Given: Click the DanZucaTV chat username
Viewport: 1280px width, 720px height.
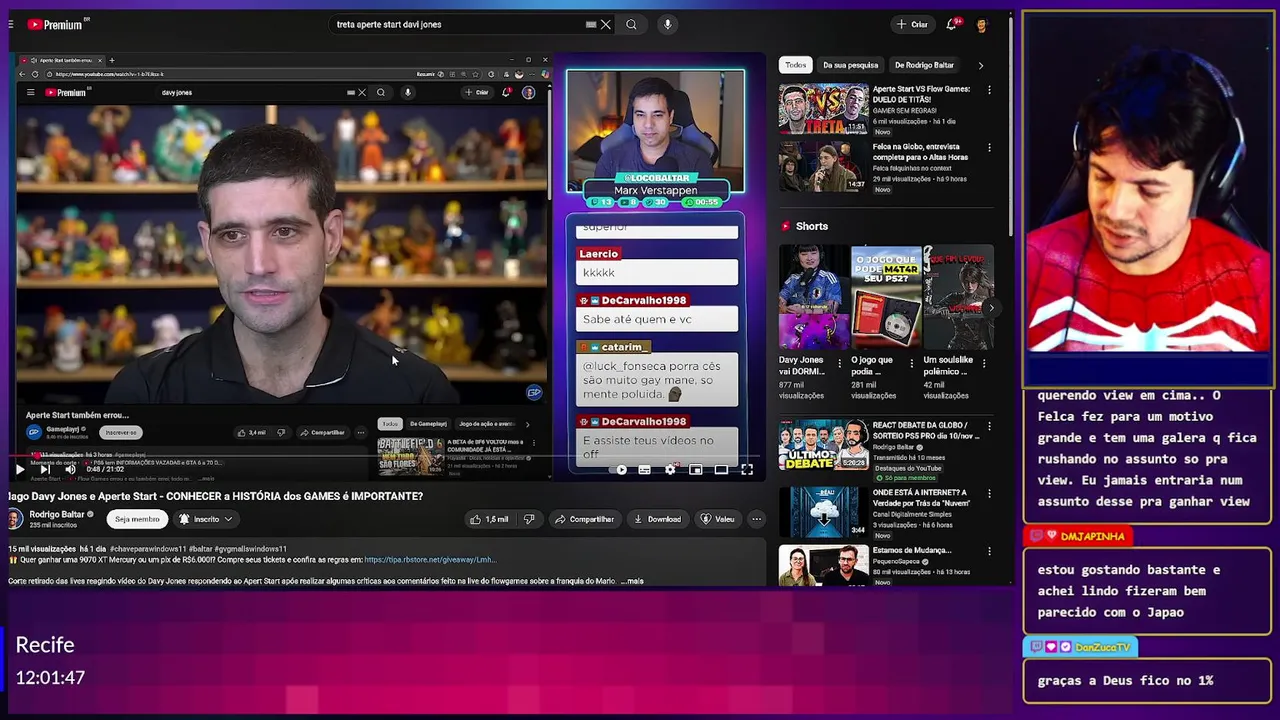Looking at the screenshot, I should coord(1103,647).
